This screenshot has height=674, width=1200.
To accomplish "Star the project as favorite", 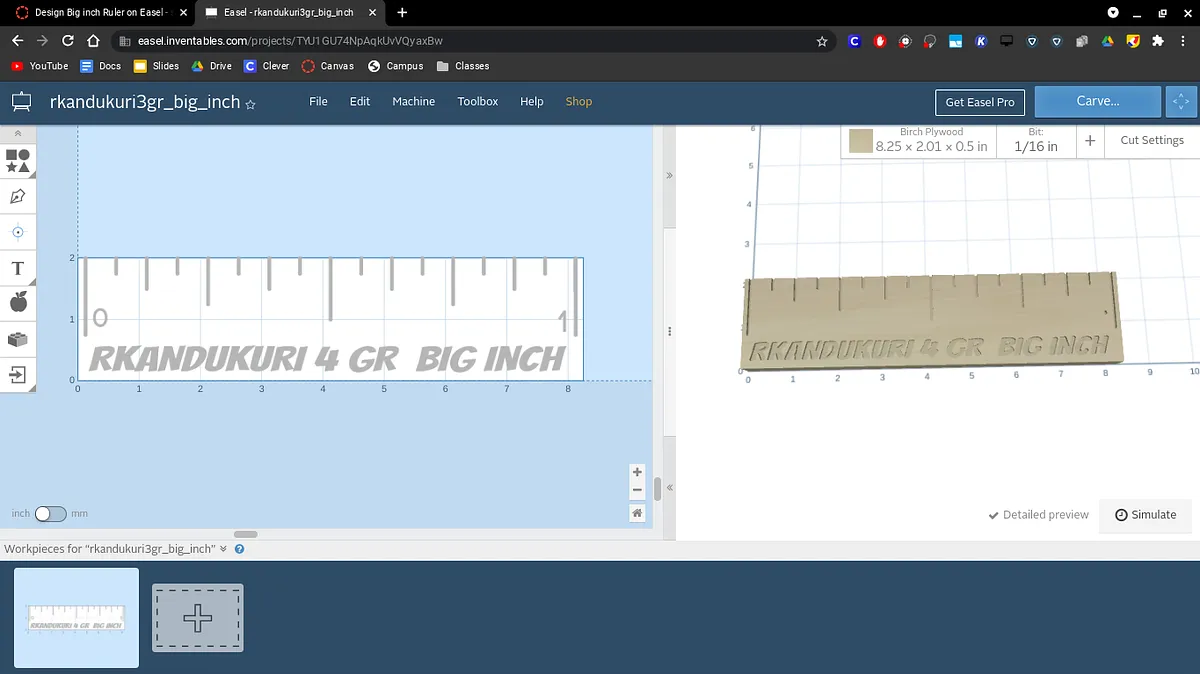I will [251, 103].
